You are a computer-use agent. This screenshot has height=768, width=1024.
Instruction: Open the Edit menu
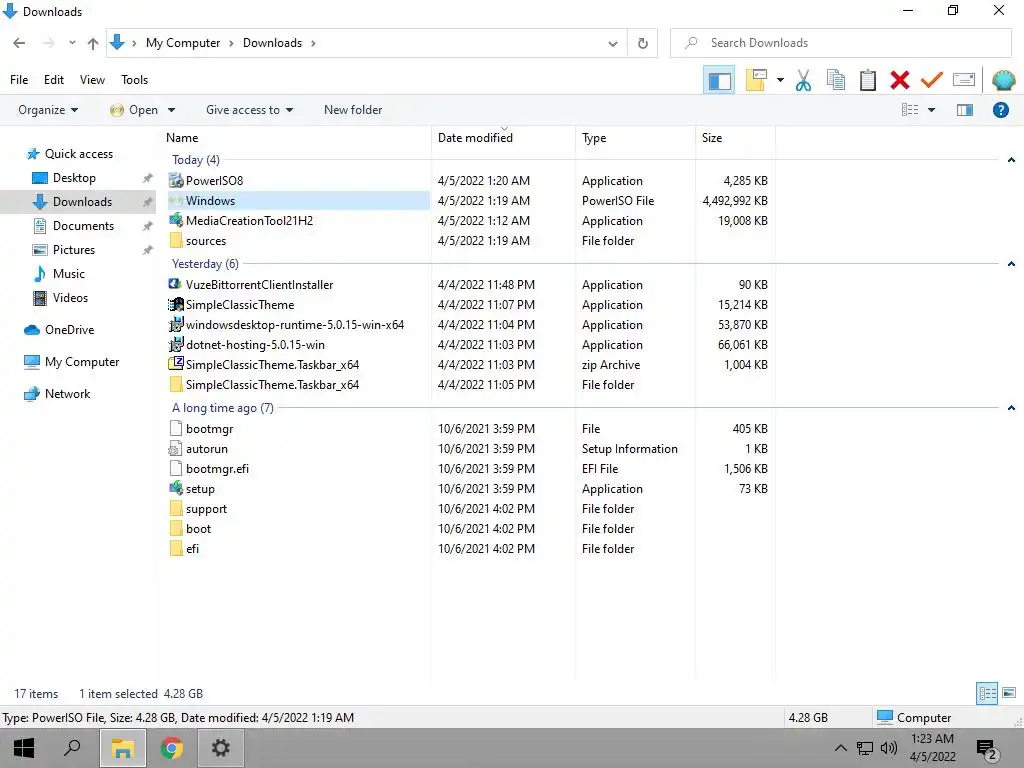pyautogui.click(x=54, y=80)
